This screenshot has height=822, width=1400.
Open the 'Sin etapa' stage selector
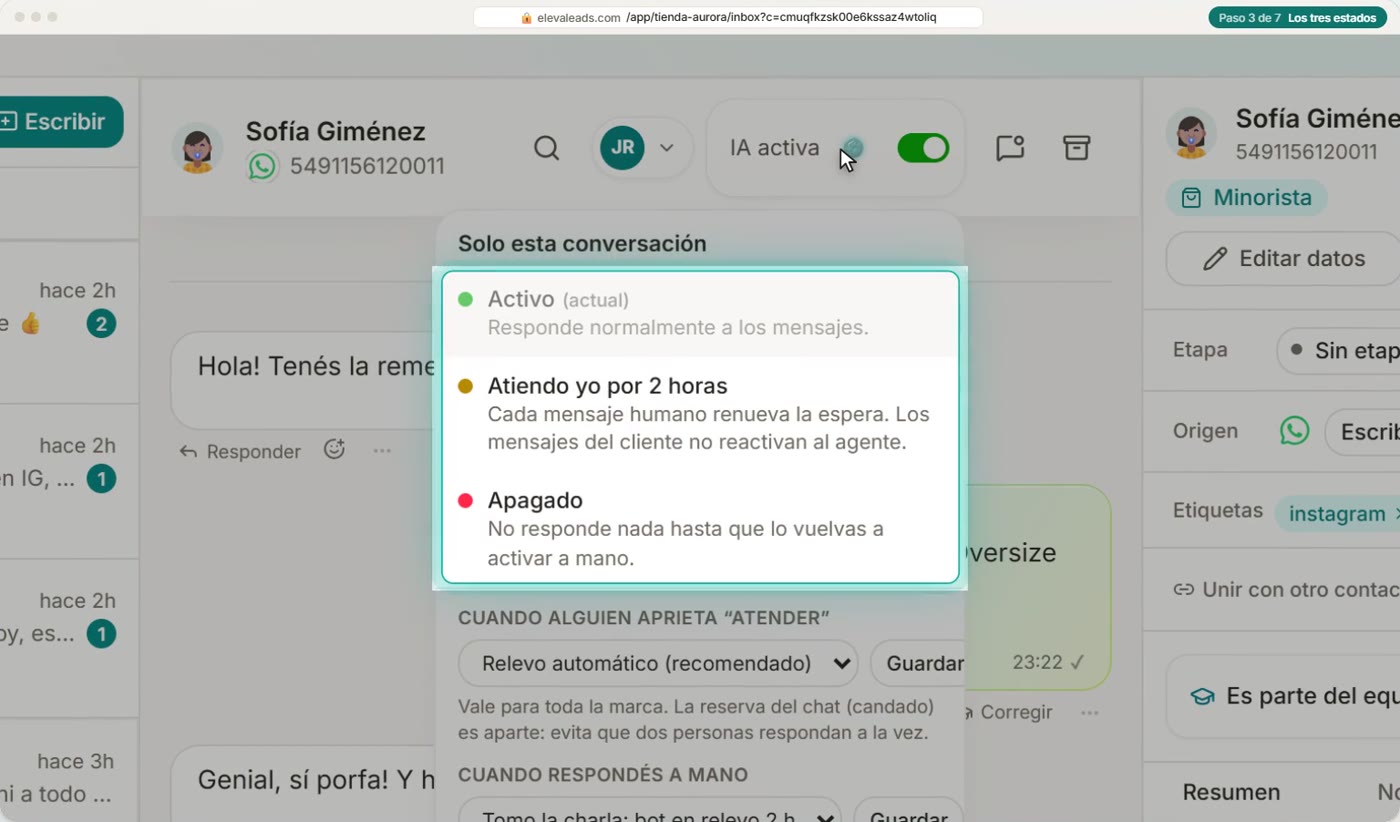pyautogui.click(x=1338, y=351)
